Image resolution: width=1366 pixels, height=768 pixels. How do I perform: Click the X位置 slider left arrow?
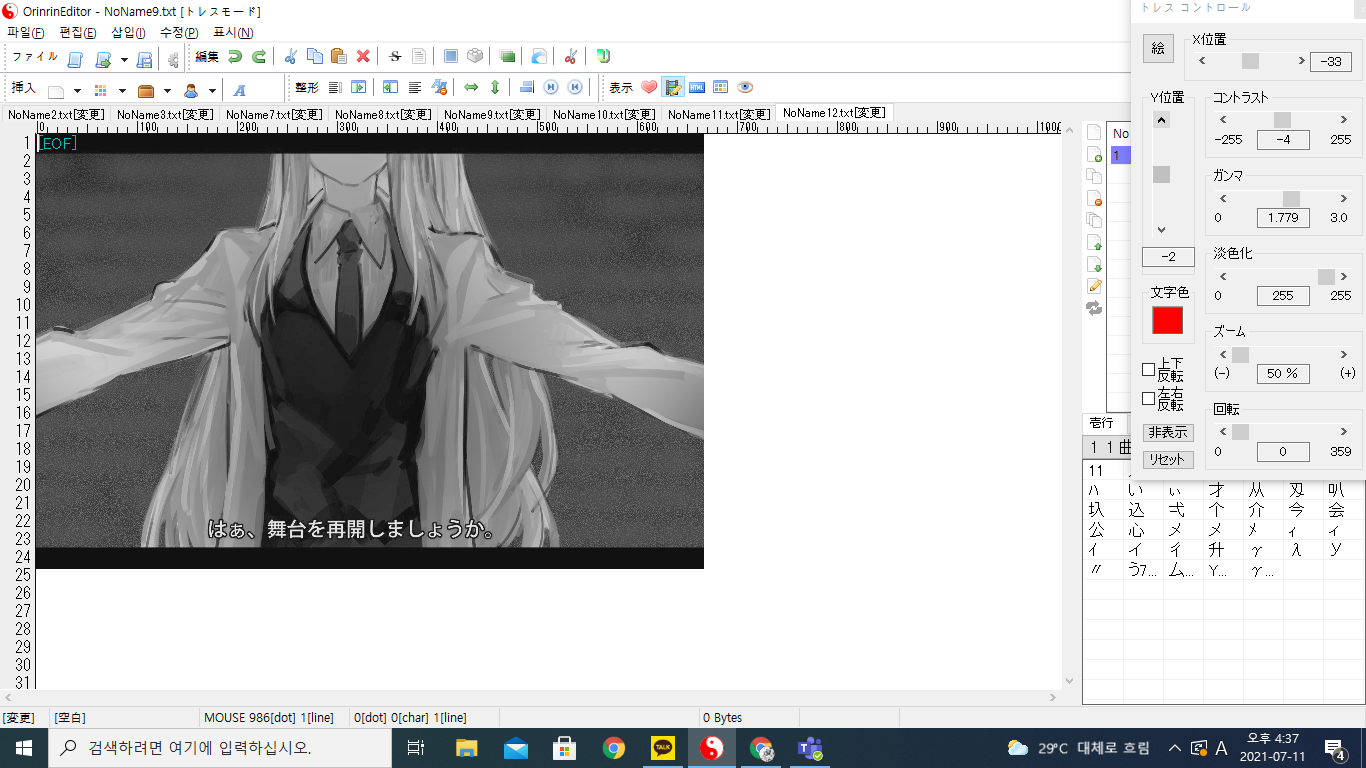[1200, 61]
